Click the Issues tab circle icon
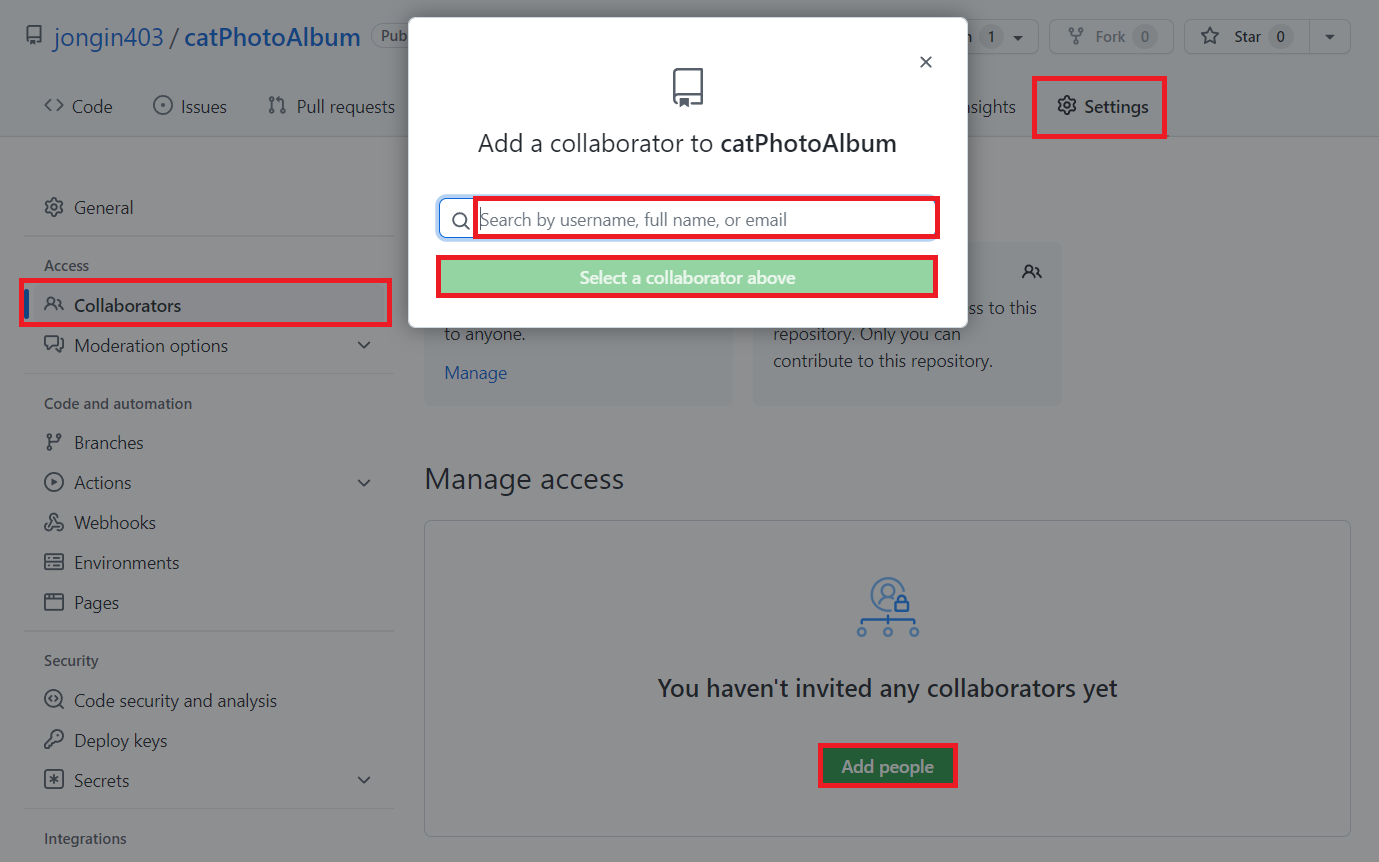This screenshot has height=862, width=1379. 163,106
